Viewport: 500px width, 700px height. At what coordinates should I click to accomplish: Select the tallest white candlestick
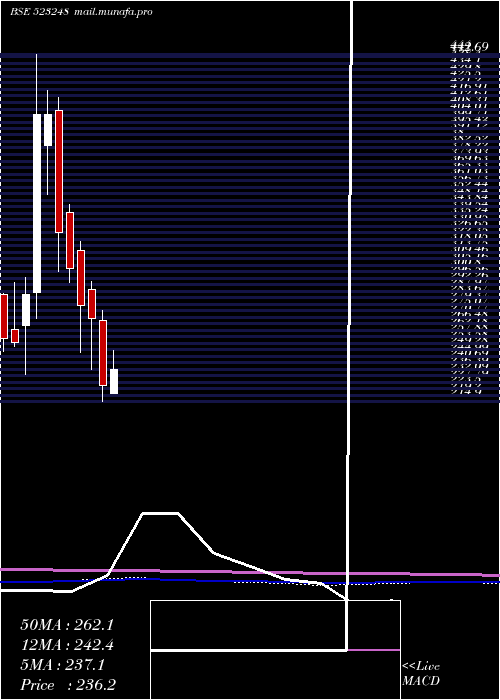(37, 203)
